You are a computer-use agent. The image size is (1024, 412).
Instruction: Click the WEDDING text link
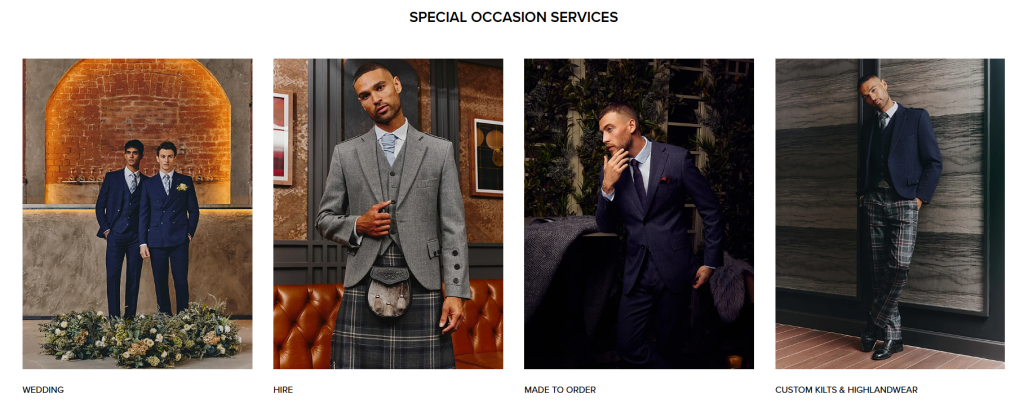[43, 390]
